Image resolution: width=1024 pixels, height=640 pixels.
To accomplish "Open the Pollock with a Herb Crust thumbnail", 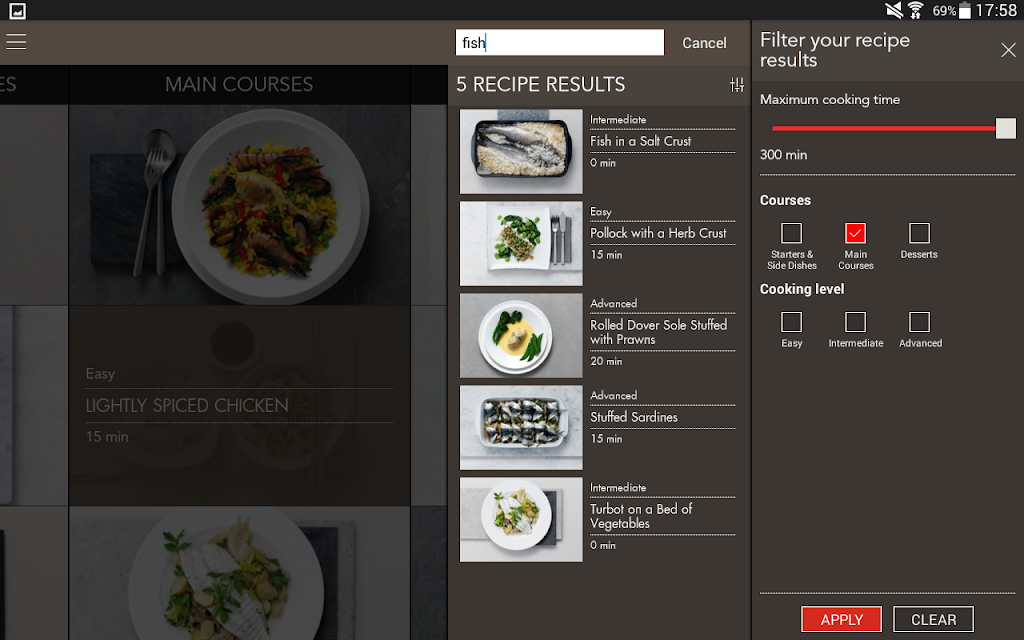I will pos(521,244).
